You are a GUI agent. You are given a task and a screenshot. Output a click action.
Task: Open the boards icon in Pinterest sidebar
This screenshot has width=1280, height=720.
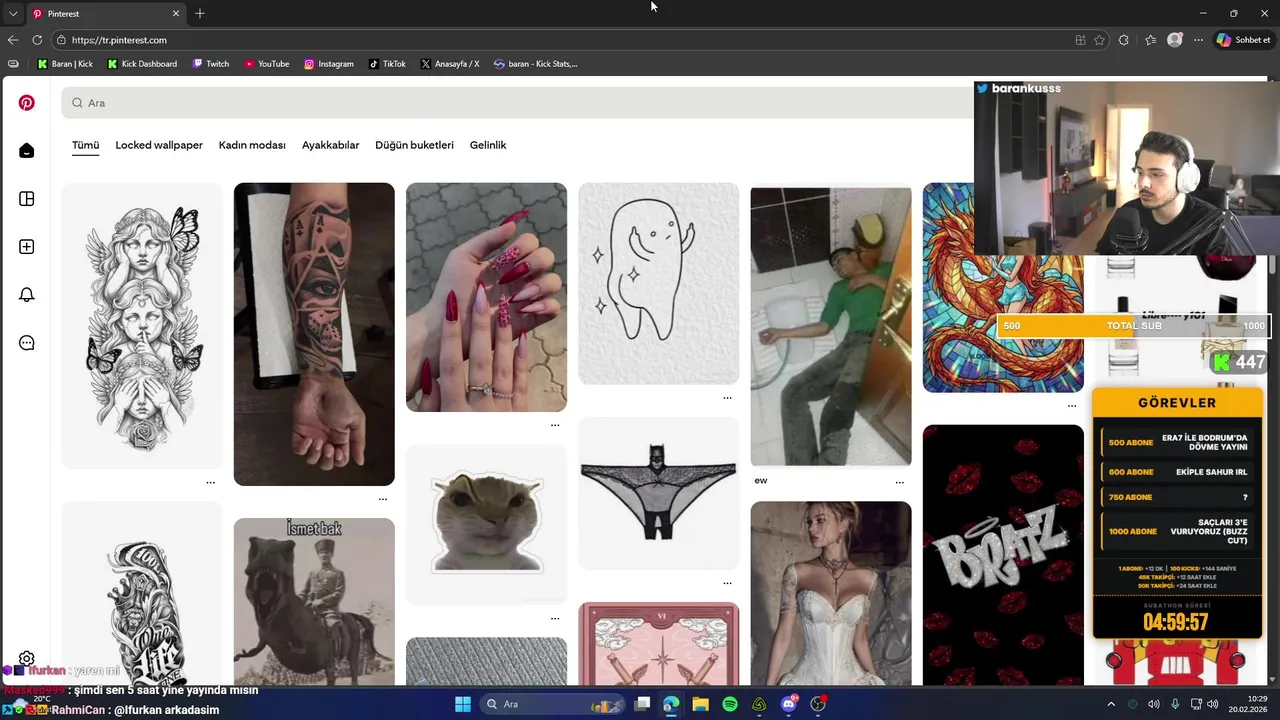[x=27, y=199]
